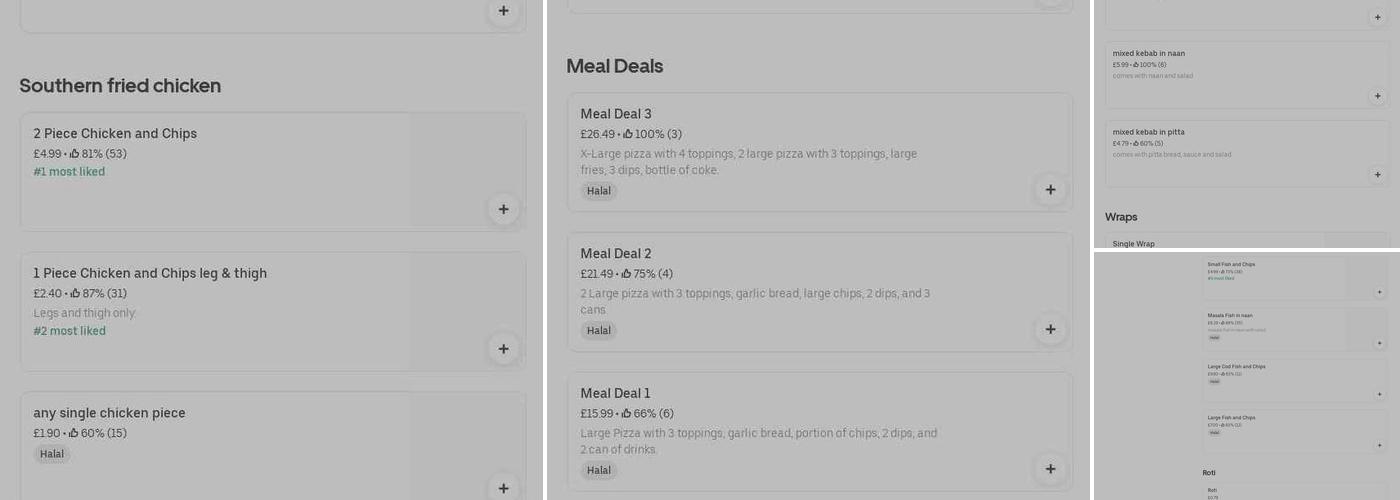Open the Single Wrap menu item
Image resolution: width=1400 pixels, height=500 pixels.
point(1134,244)
